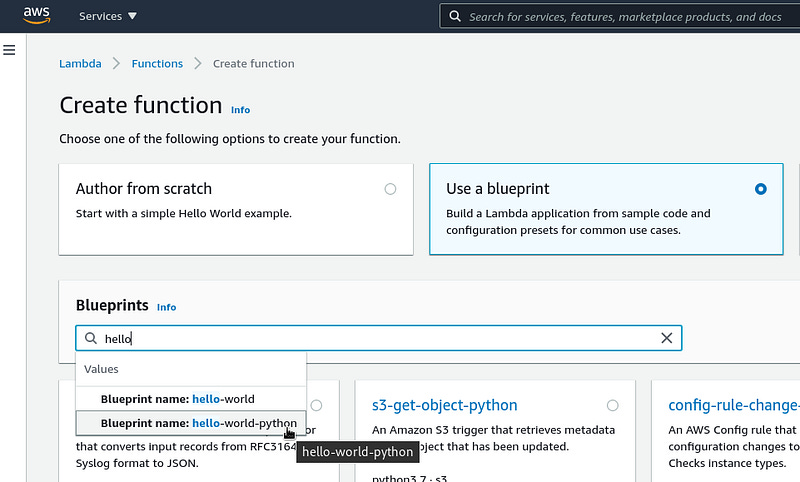Click the search magnifier in top bar
The height and width of the screenshot is (482, 800).
point(455,16)
